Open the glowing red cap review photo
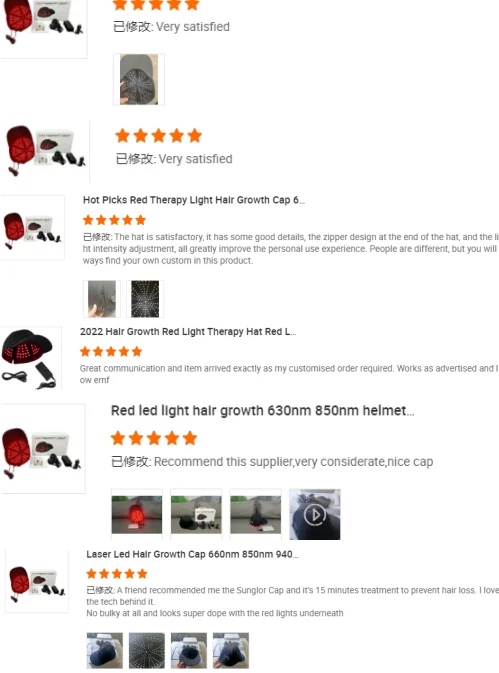This screenshot has height=673, width=499. tap(137, 514)
